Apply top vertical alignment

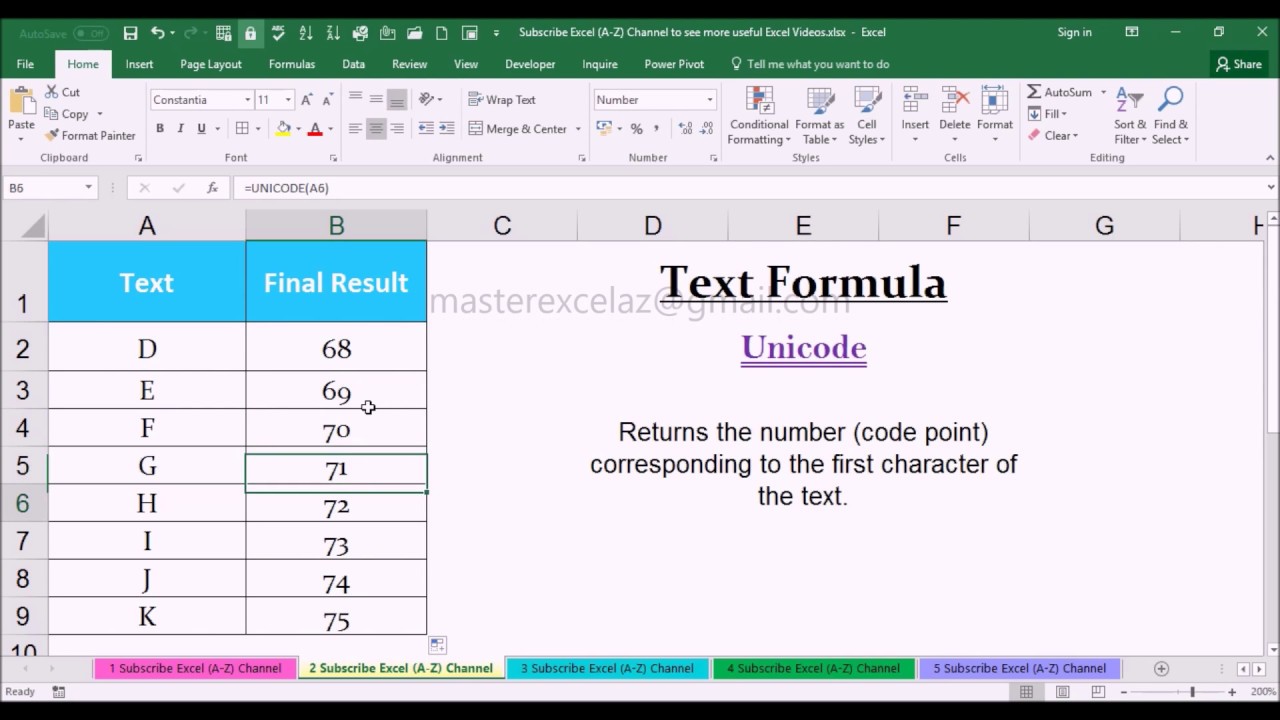355,100
